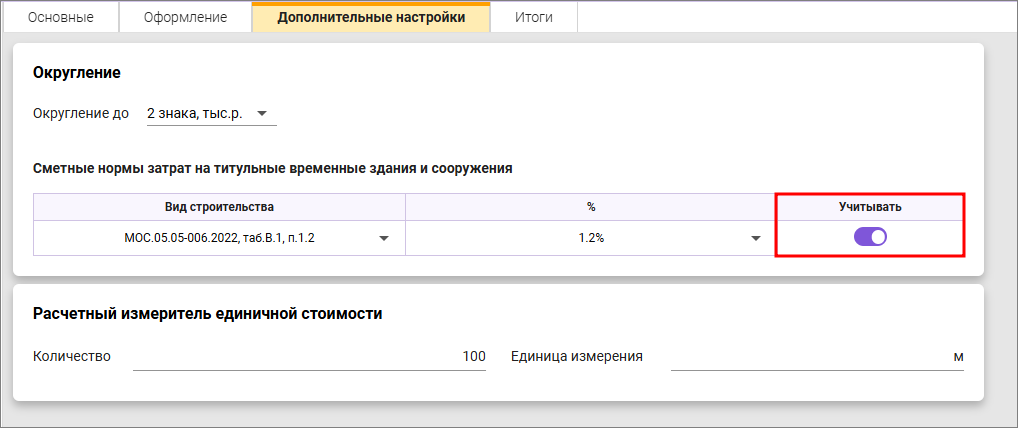Toggle the Учитывать switch
The height and width of the screenshot is (428, 1018).
coord(870,237)
